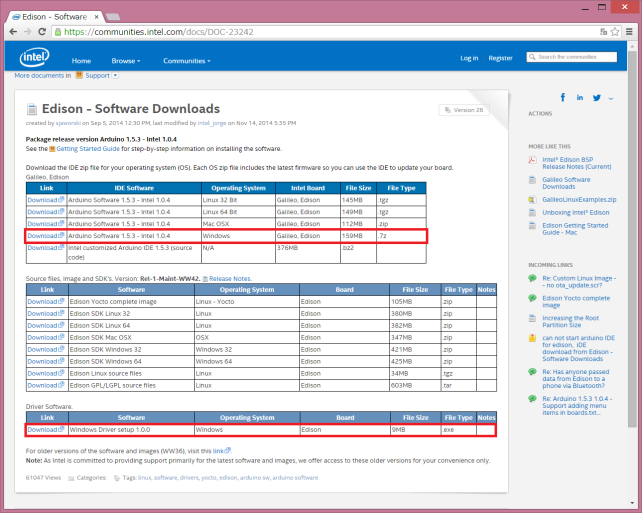Share page via Twitter icon

(x=597, y=98)
